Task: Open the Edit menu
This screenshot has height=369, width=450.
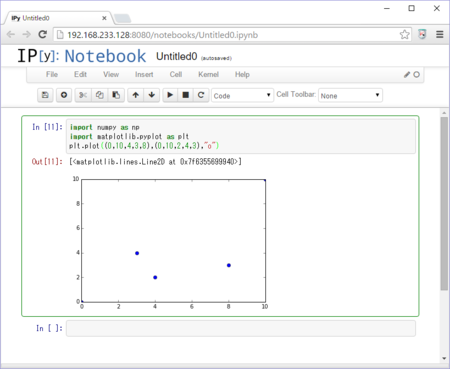Action: [80, 74]
